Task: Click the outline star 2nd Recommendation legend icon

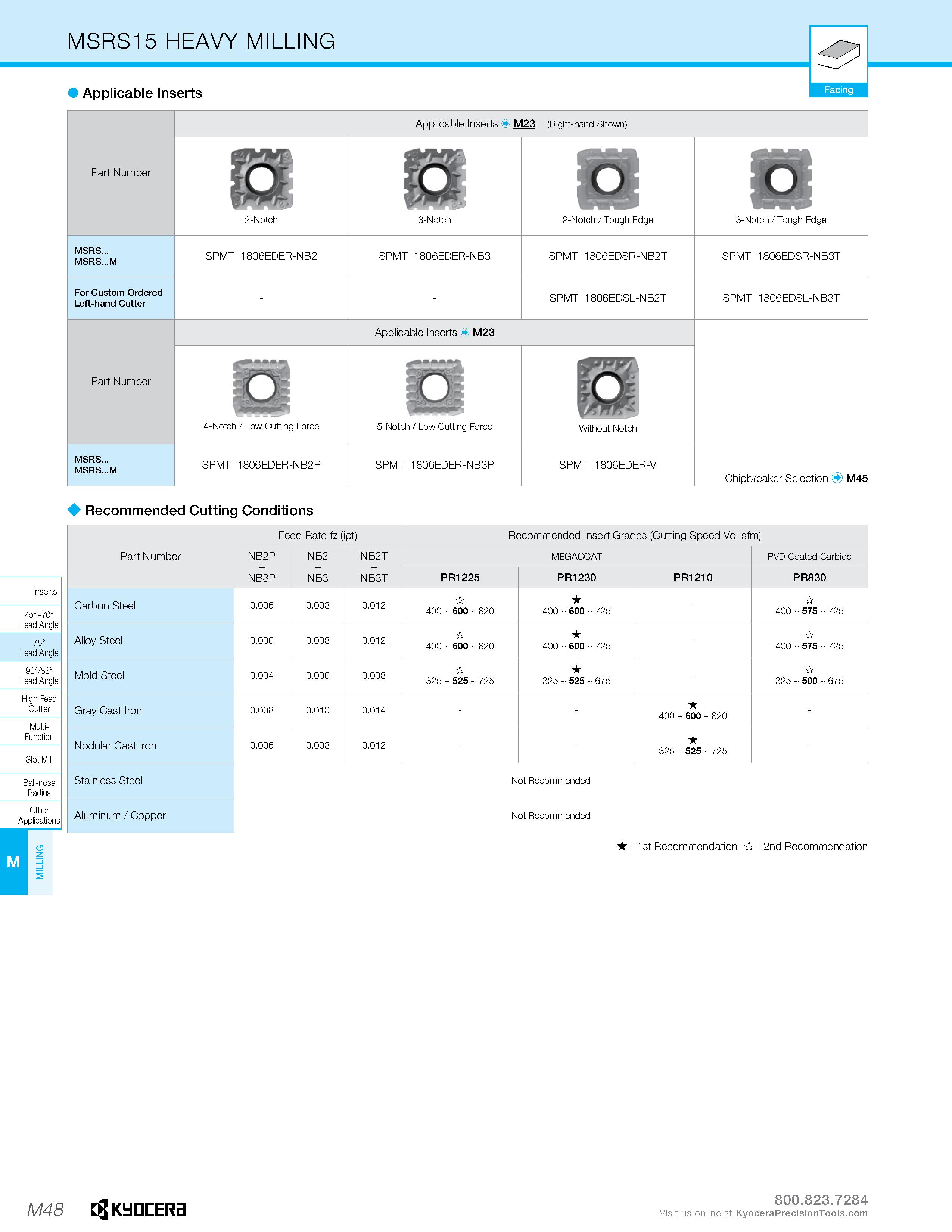Action: pos(749,846)
